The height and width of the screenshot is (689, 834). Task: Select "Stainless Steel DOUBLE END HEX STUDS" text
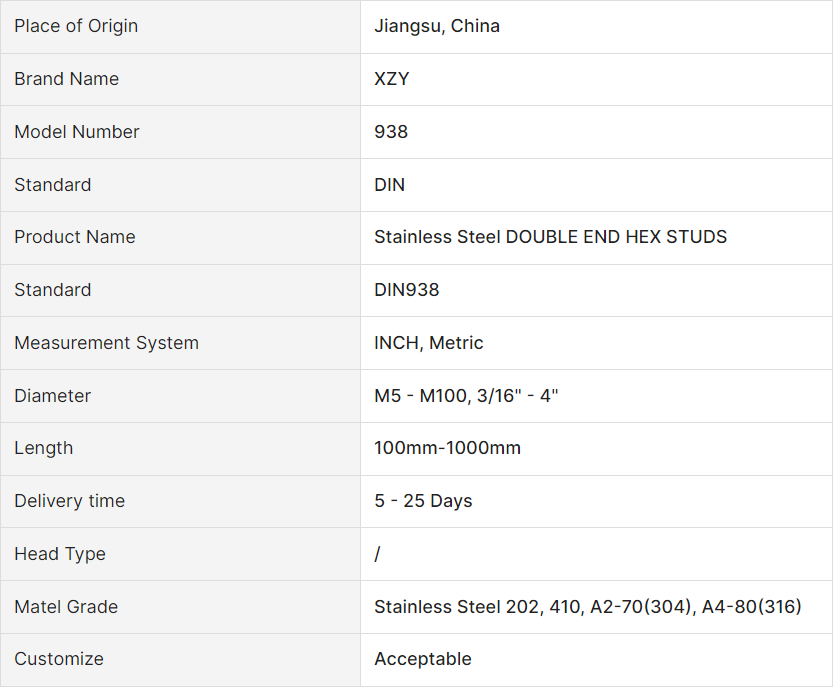point(550,237)
